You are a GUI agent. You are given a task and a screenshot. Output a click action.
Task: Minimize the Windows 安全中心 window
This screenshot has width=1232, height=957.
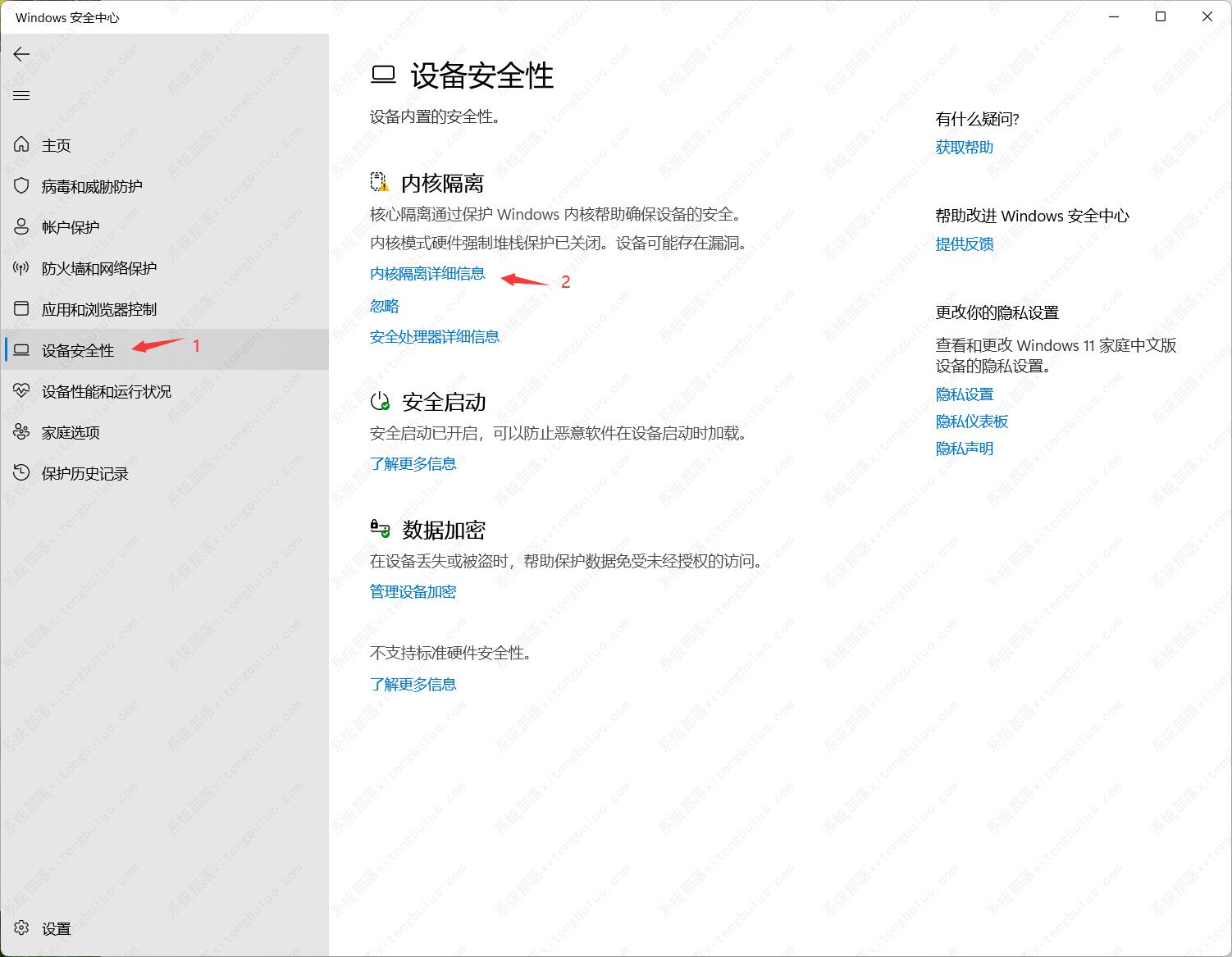point(1114,16)
